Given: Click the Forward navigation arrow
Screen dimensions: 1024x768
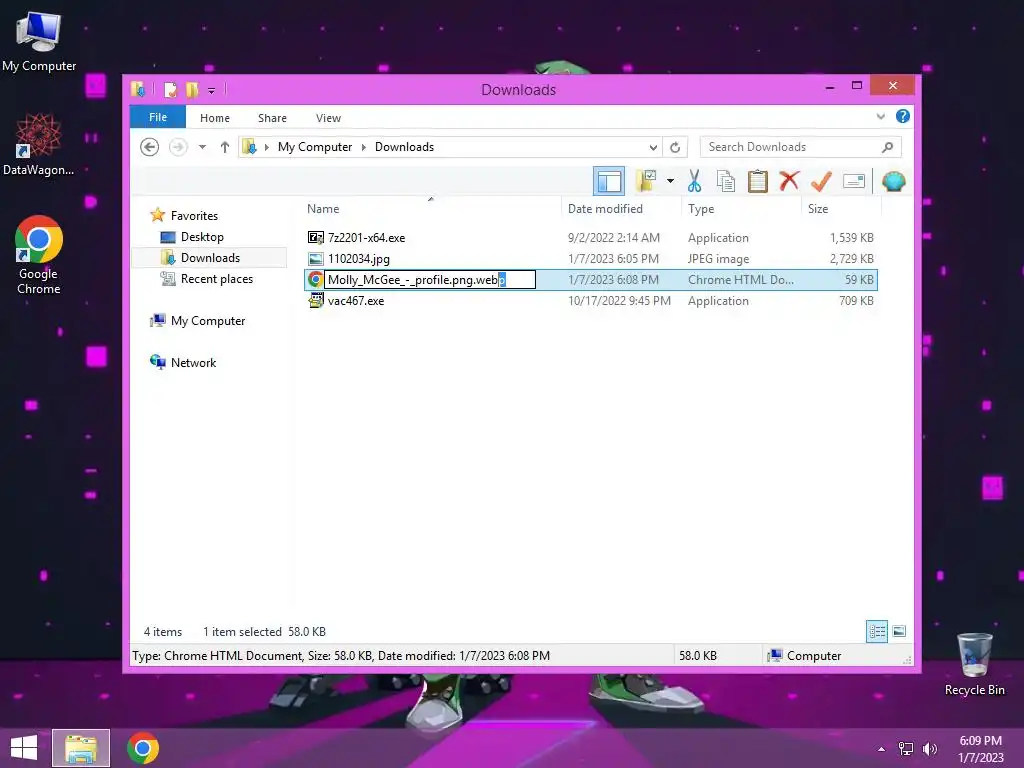Looking at the screenshot, I should [178, 147].
